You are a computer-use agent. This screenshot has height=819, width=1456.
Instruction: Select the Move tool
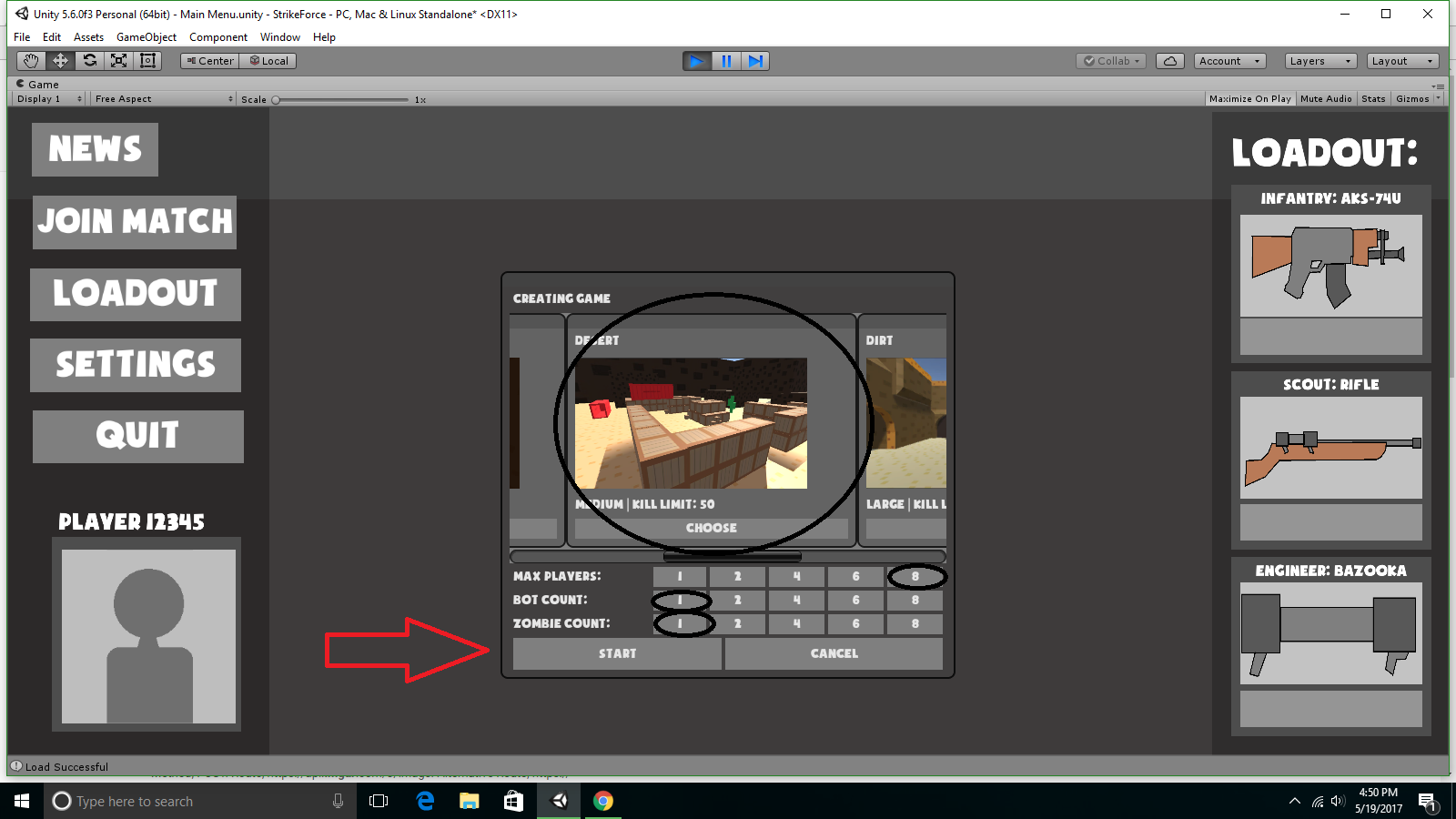(59, 61)
